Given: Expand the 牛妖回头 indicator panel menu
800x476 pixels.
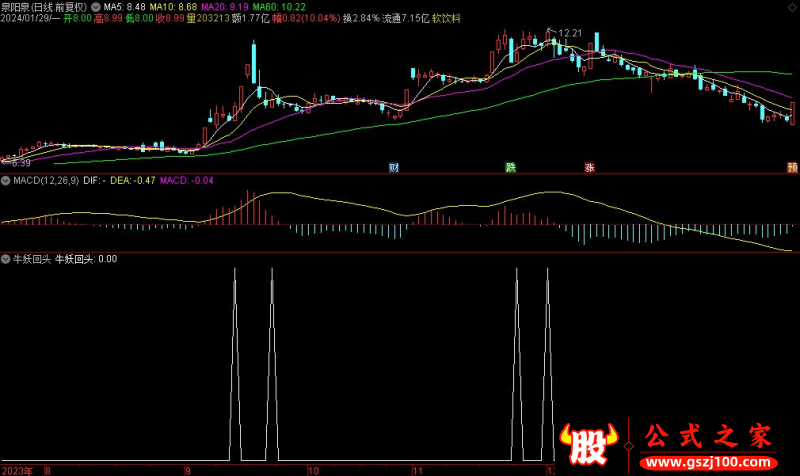Looking at the screenshot, I should 6,258.
